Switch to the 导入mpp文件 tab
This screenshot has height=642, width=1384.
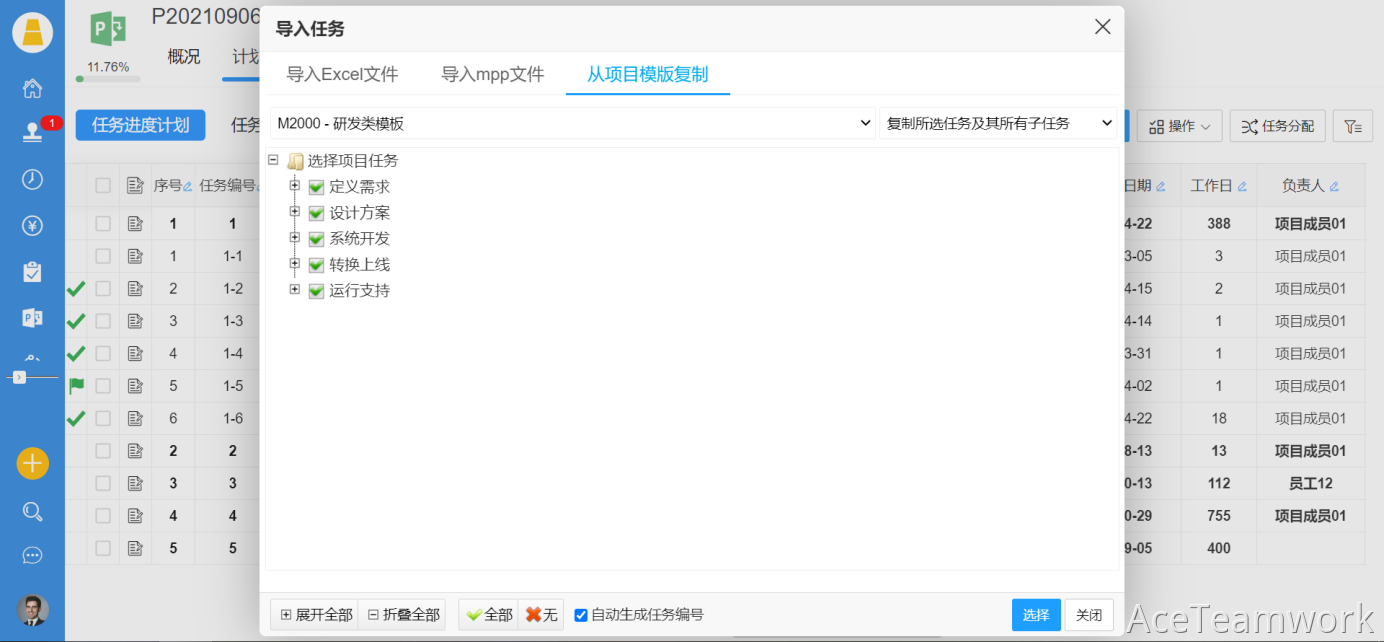pyautogui.click(x=493, y=74)
